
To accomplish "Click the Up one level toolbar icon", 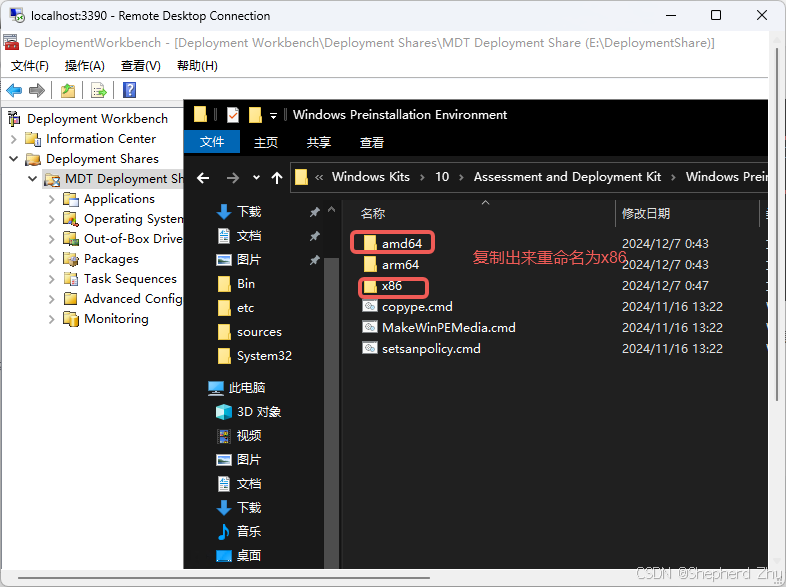I will click(x=68, y=91).
